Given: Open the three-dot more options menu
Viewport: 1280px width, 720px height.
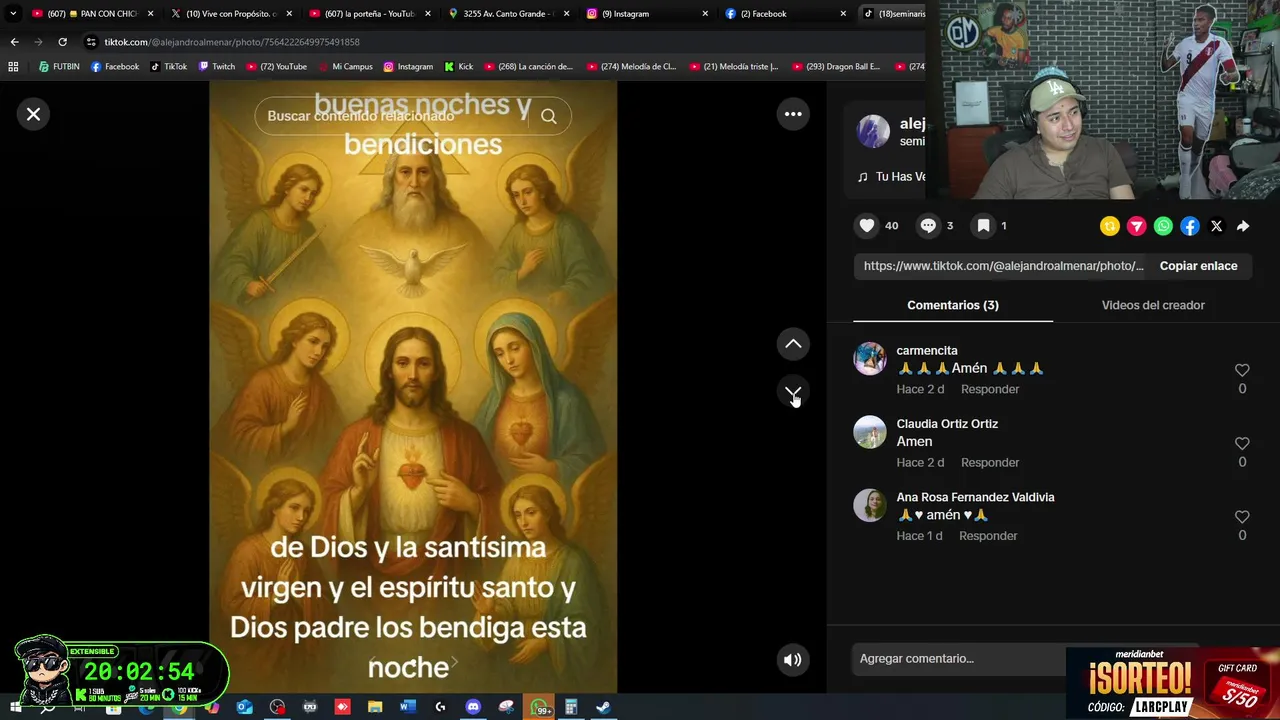Looking at the screenshot, I should (793, 114).
